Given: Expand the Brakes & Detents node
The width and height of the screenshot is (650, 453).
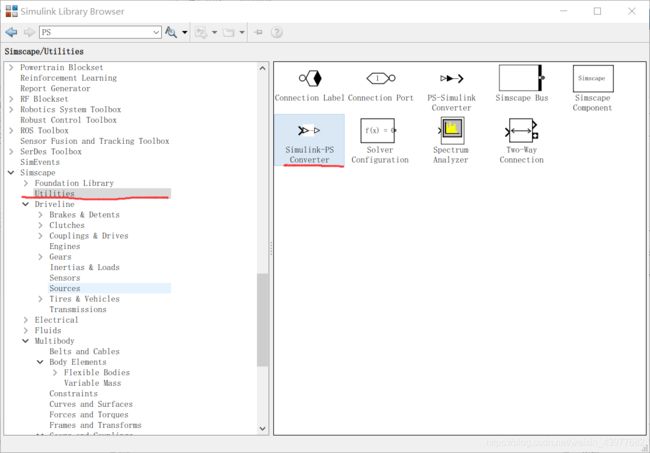Looking at the screenshot, I should tap(40, 214).
